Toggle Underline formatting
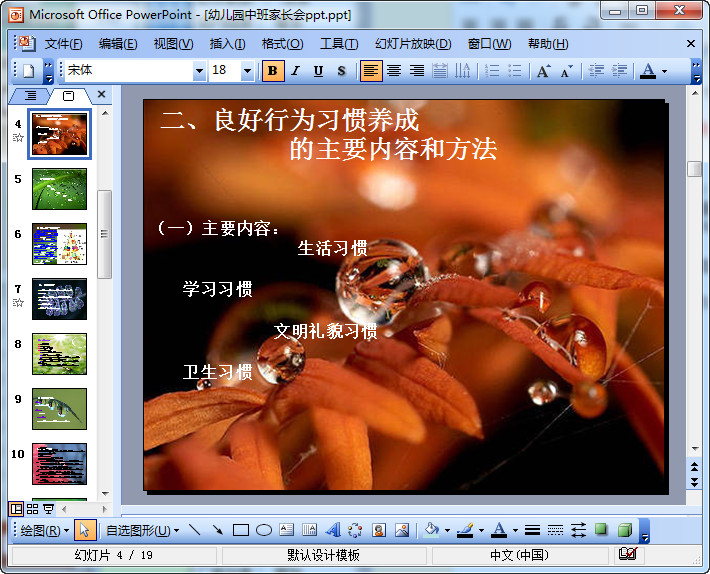The height and width of the screenshot is (574, 710). [x=318, y=71]
